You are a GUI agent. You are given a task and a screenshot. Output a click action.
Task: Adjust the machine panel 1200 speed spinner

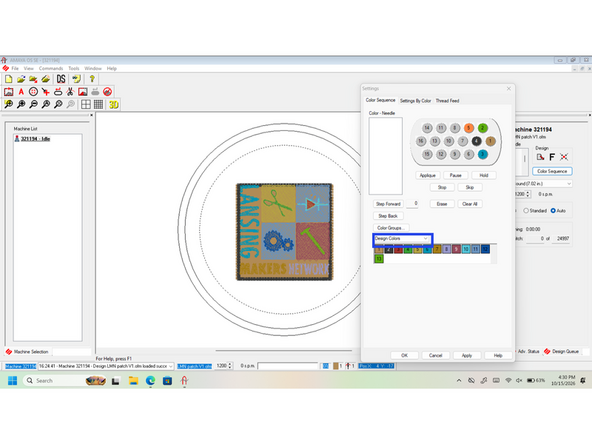[528, 194]
